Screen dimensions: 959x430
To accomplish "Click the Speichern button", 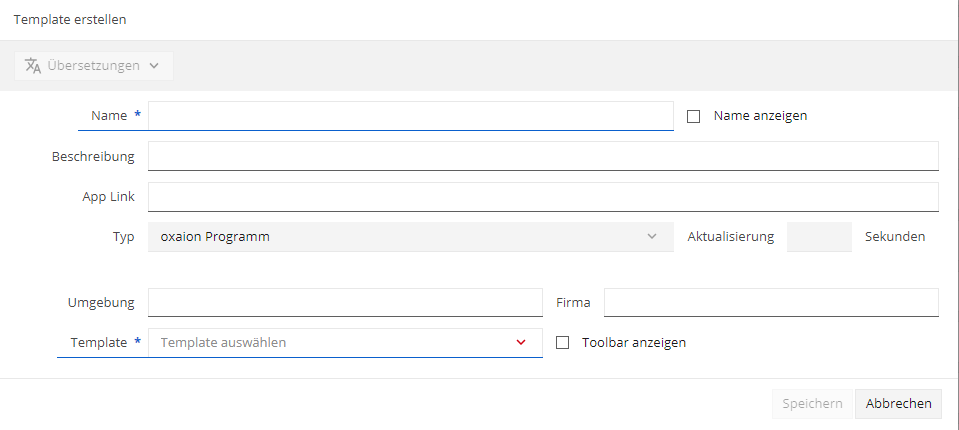I will tap(812, 404).
